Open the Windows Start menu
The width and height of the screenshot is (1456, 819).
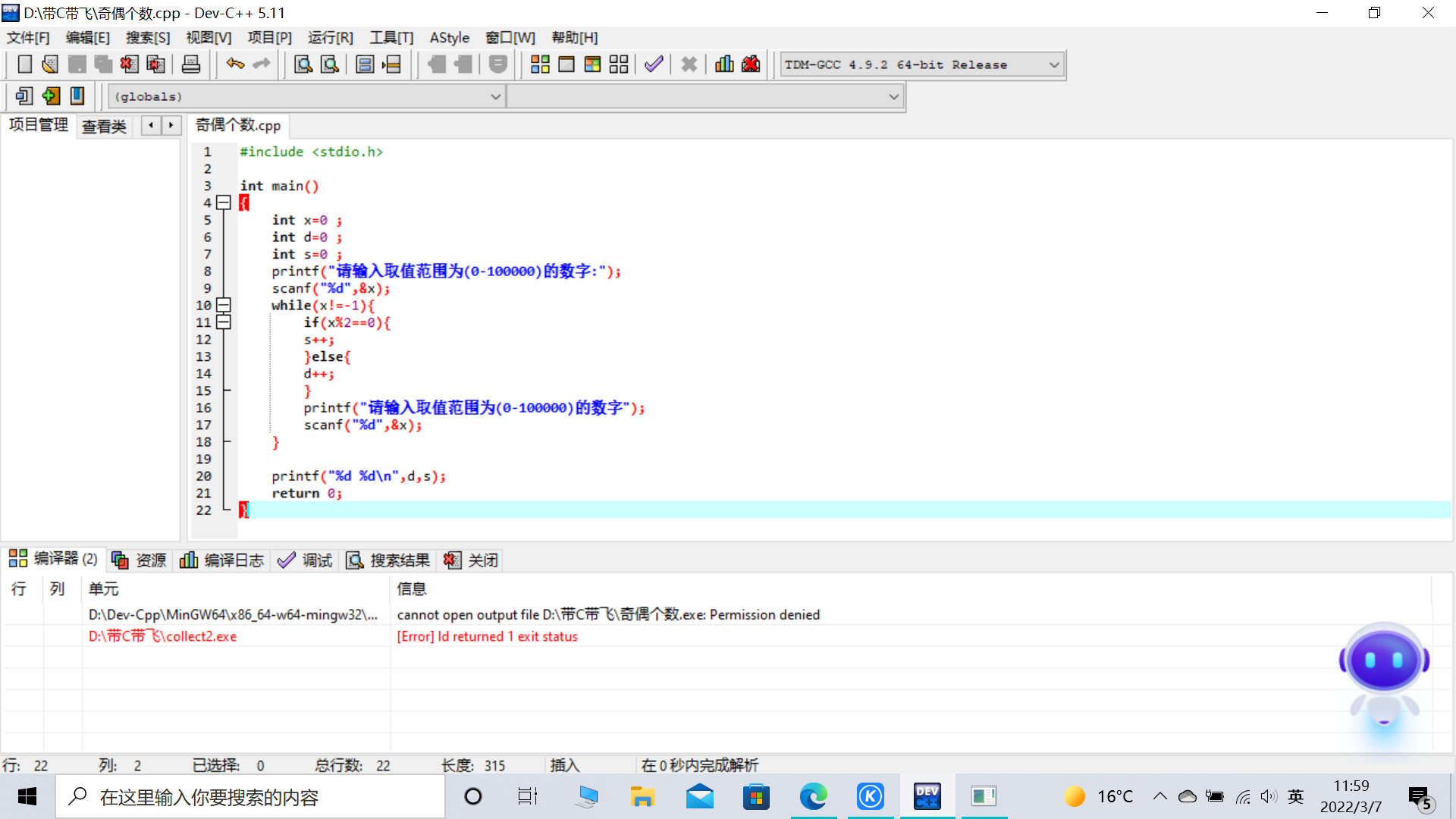27,796
